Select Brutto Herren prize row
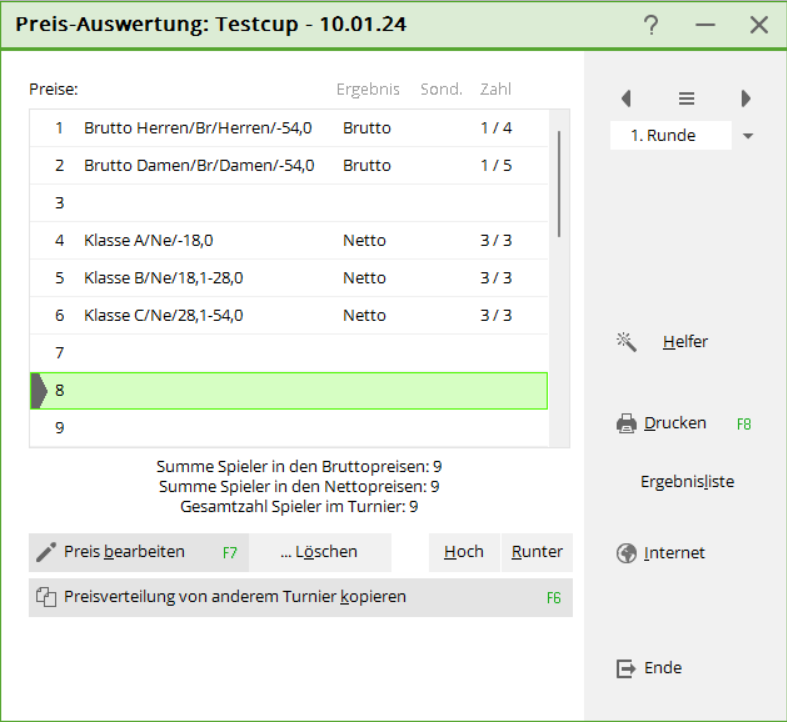Screen dimensions: 787x722 198,128
